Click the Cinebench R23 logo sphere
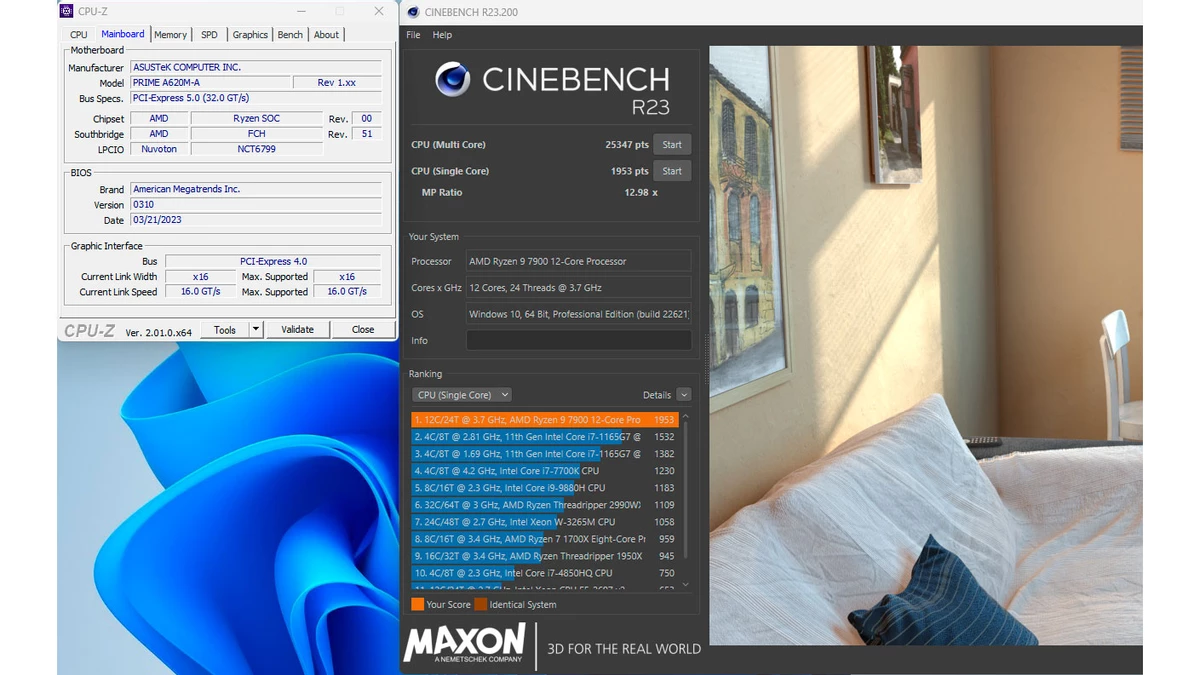 pyautogui.click(x=453, y=79)
